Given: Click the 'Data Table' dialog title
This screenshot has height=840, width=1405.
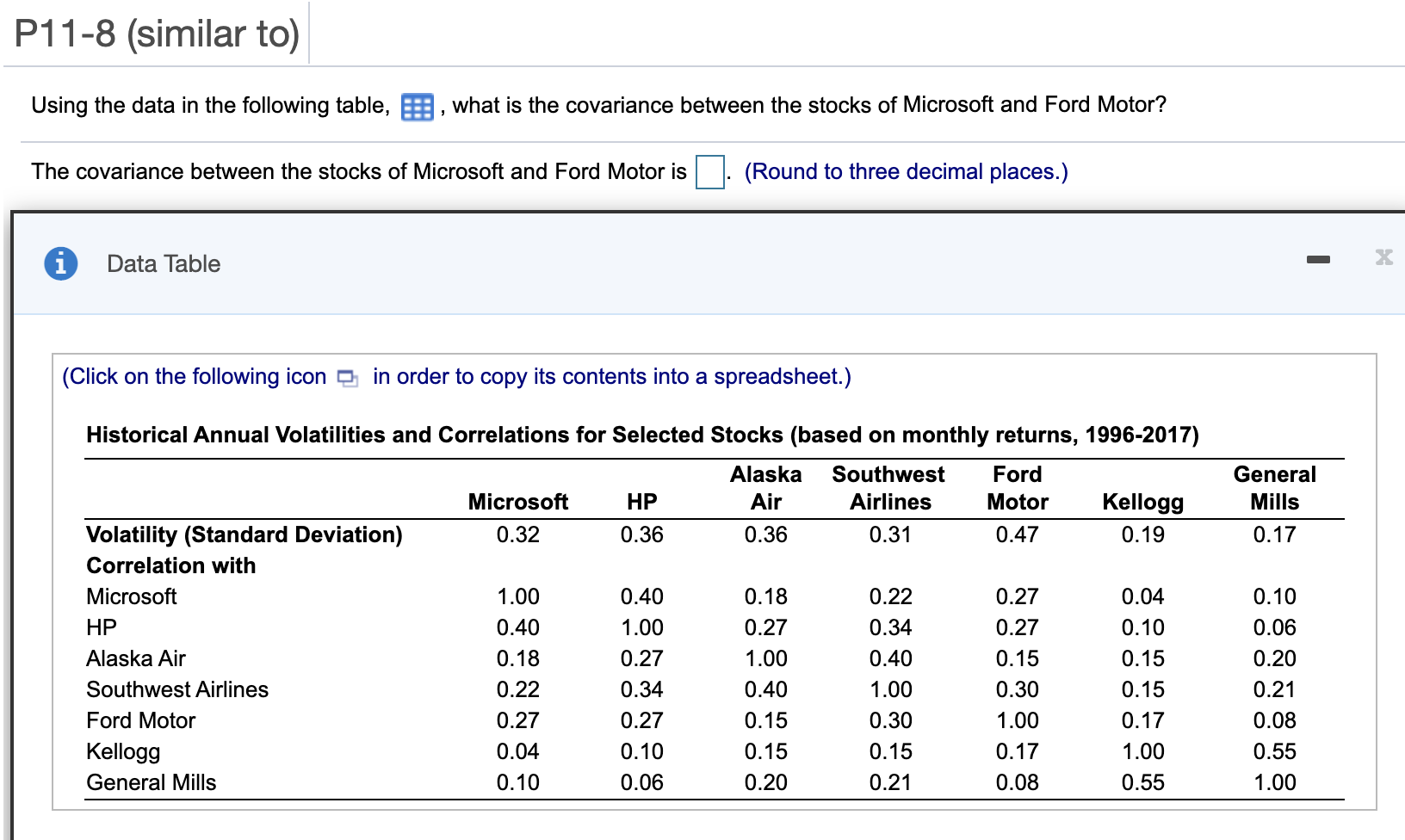Looking at the screenshot, I should coord(164,263).
